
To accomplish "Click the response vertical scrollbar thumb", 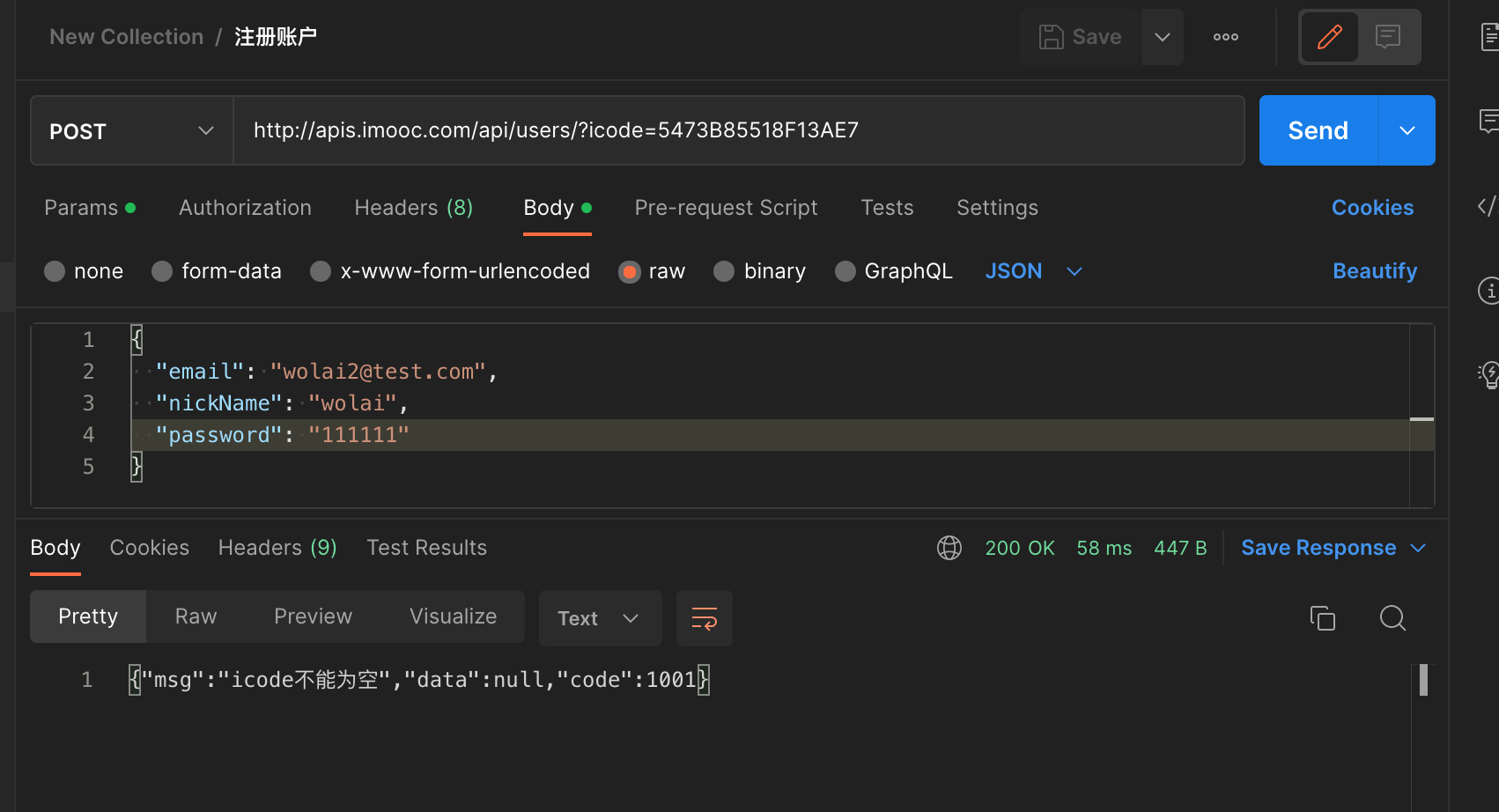I will pyautogui.click(x=1423, y=680).
